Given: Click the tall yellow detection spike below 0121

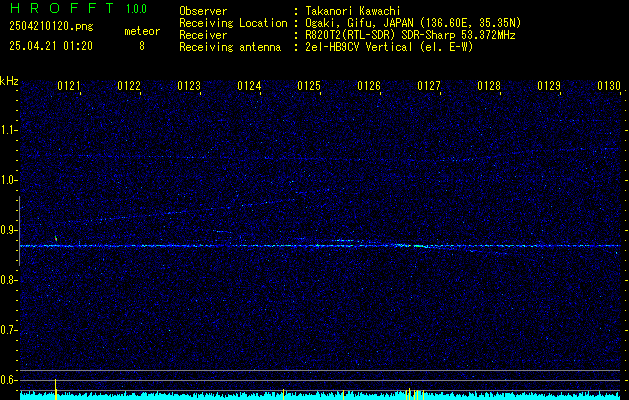Looking at the screenshot, I should [56, 389].
